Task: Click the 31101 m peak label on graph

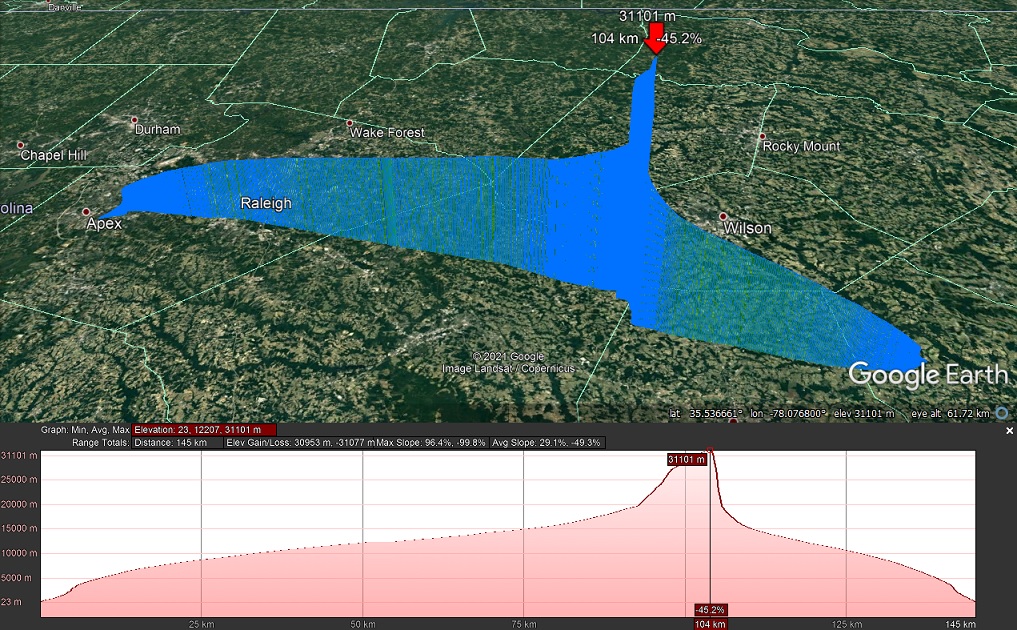Action: tap(688, 459)
